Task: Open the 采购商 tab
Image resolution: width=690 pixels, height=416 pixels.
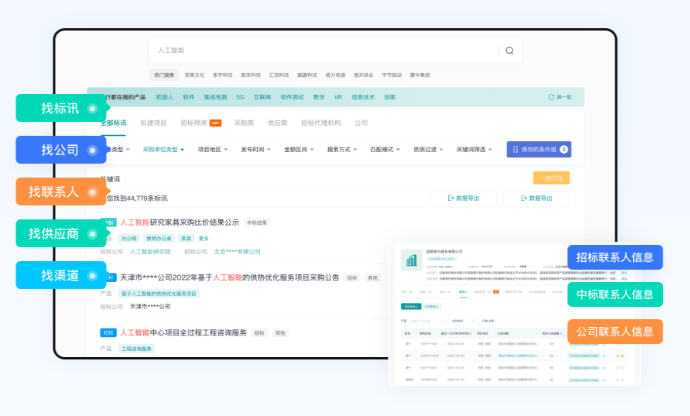Action: point(244,123)
